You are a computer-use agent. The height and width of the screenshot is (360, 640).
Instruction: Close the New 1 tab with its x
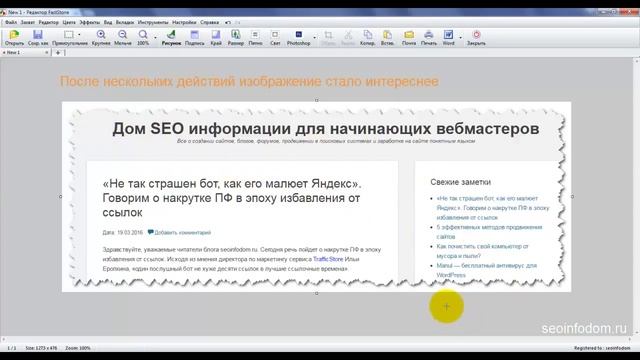47,53
